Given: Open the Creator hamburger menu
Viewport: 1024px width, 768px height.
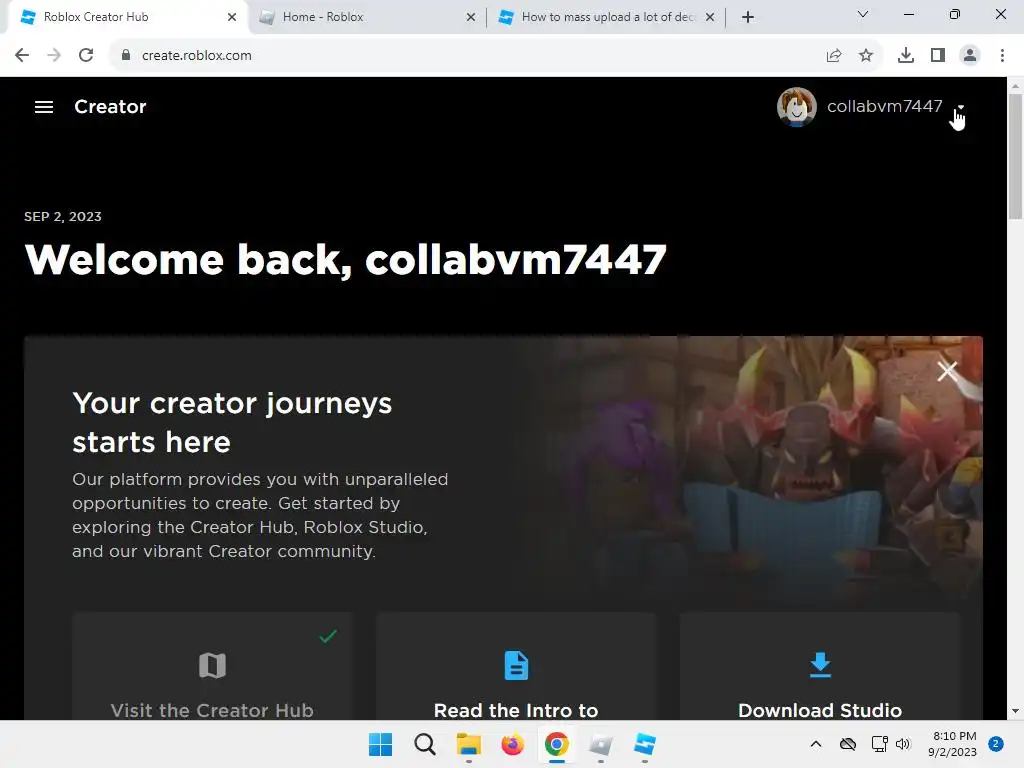Looking at the screenshot, I should click(x=44, y=106).
